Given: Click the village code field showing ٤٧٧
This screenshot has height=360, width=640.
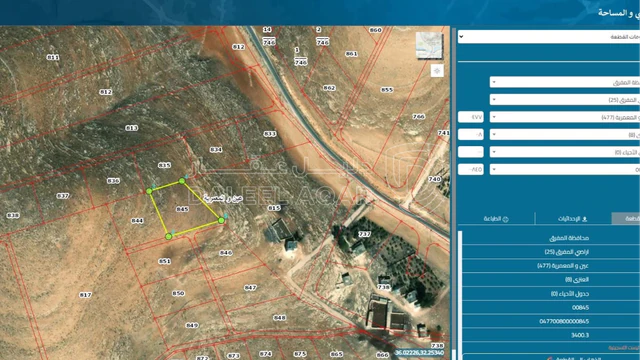Looking at the screenshot, I should click(x=471, y=117).
